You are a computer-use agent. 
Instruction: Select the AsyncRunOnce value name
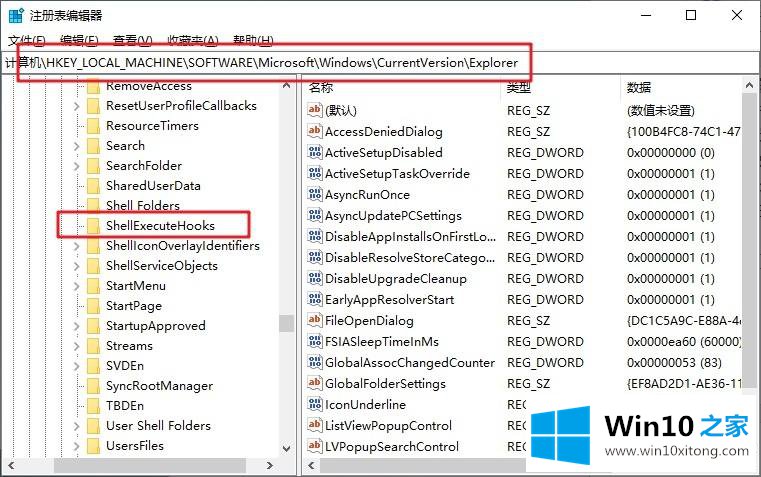click(367, 195)
